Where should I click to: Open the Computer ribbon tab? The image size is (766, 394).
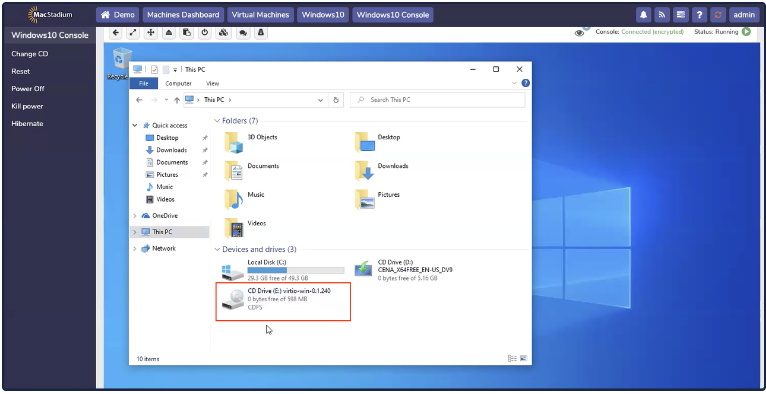178,83
